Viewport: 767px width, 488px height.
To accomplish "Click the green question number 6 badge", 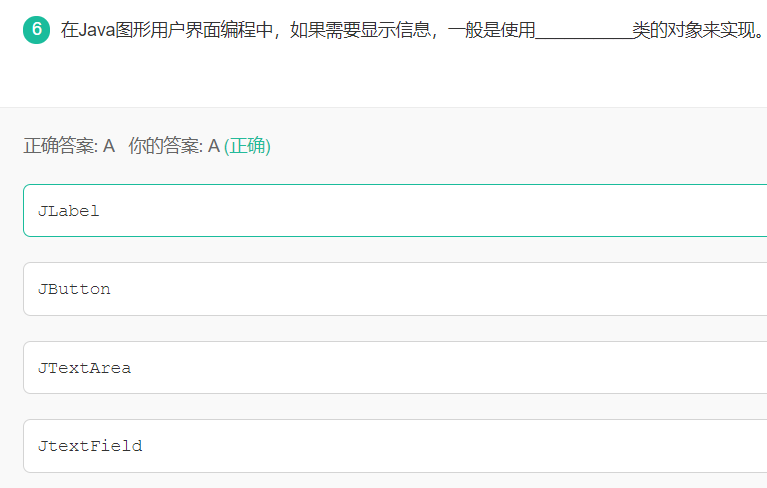I will (37, 30).
